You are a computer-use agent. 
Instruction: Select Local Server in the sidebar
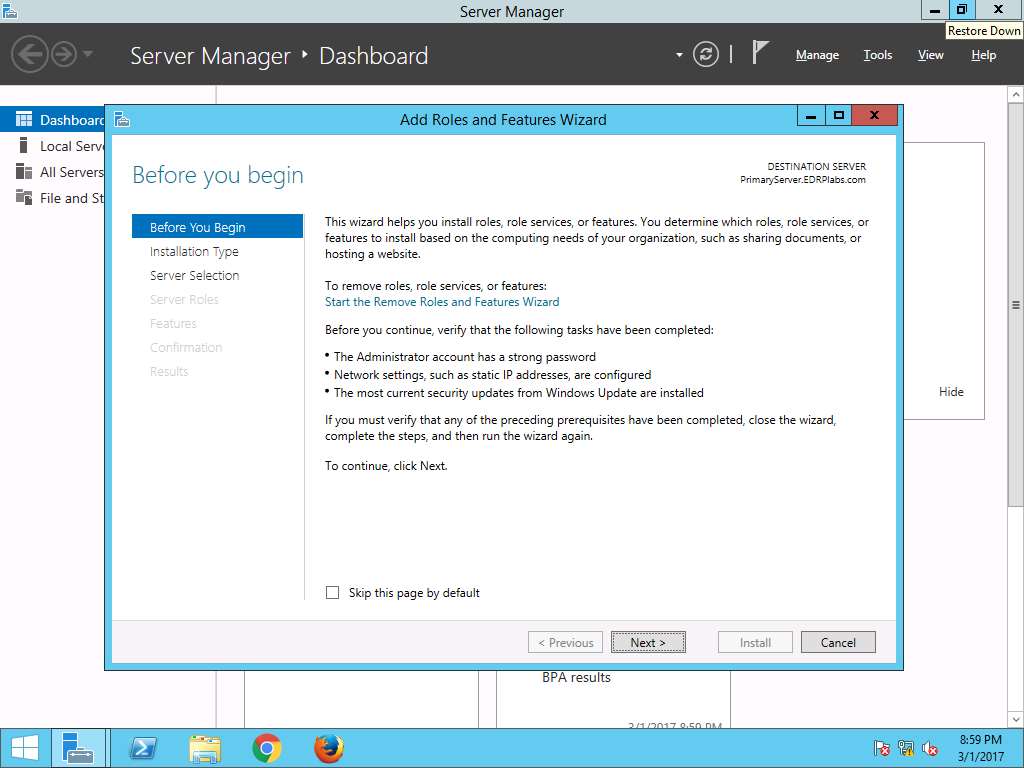tap(53, 146)
